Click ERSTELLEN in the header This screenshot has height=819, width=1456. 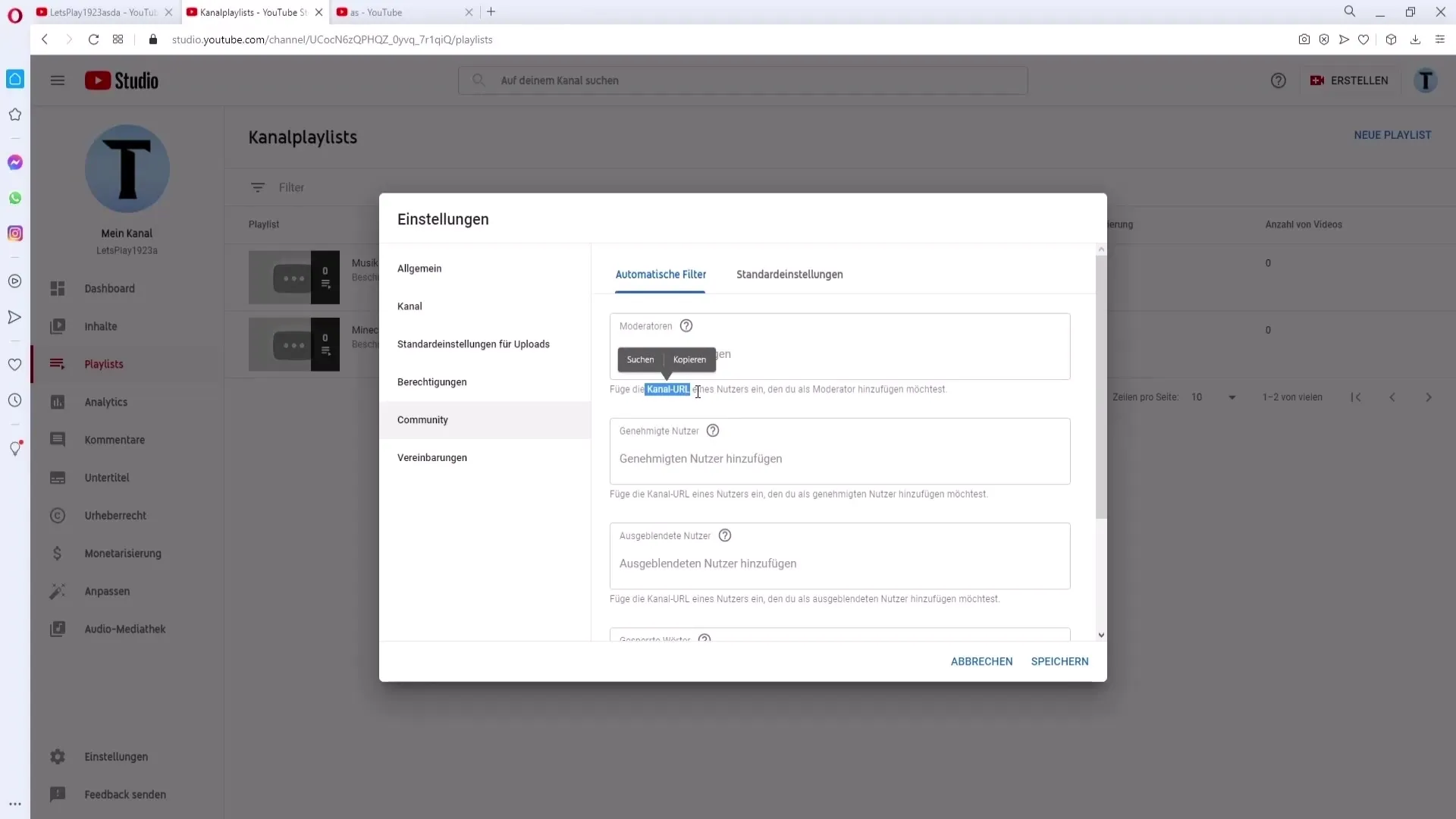1348,80
